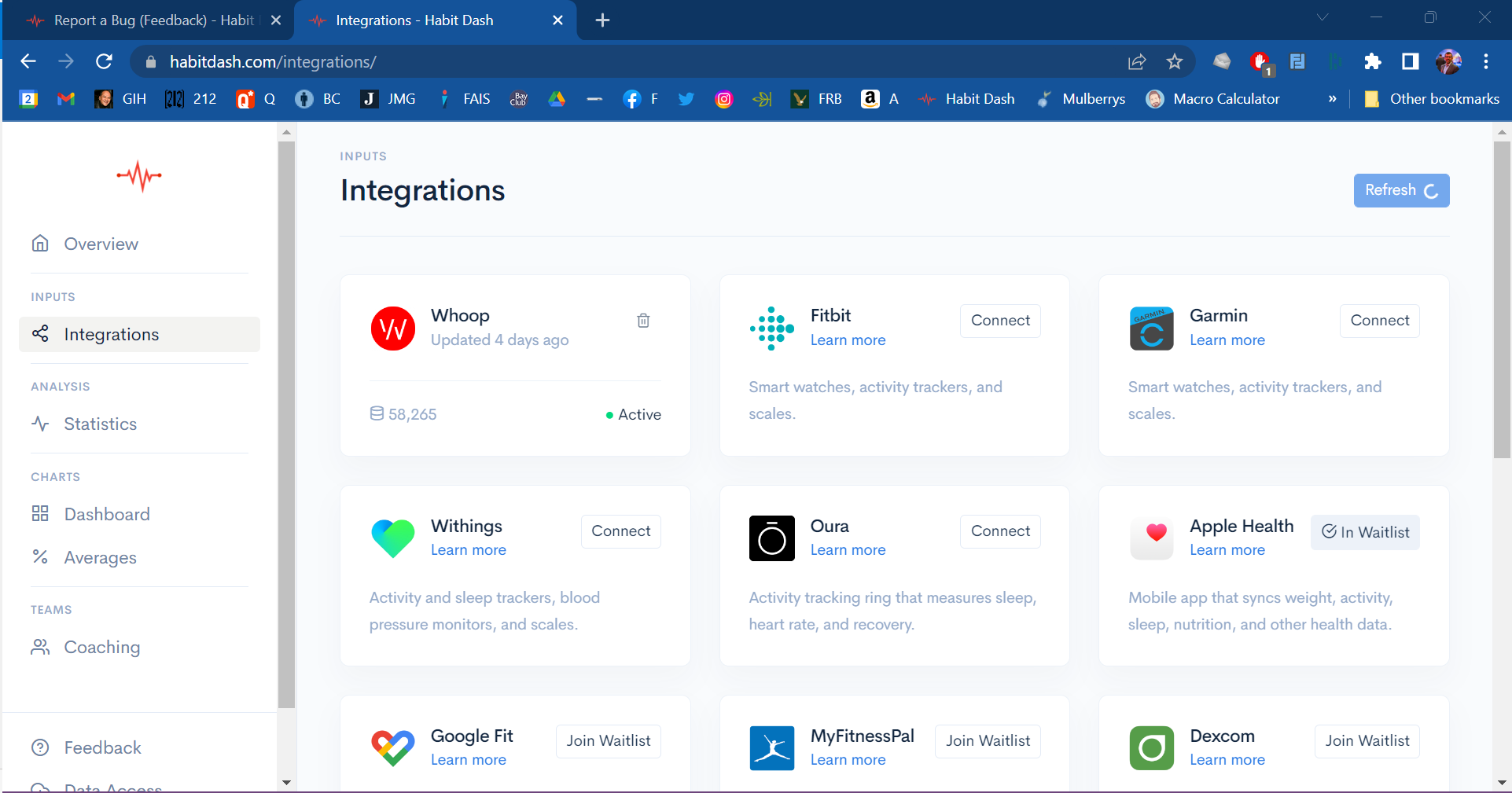The image size is (1512, 793).
Task: Open the Habit Dash bookmark
Action: [x=966, y=99]
